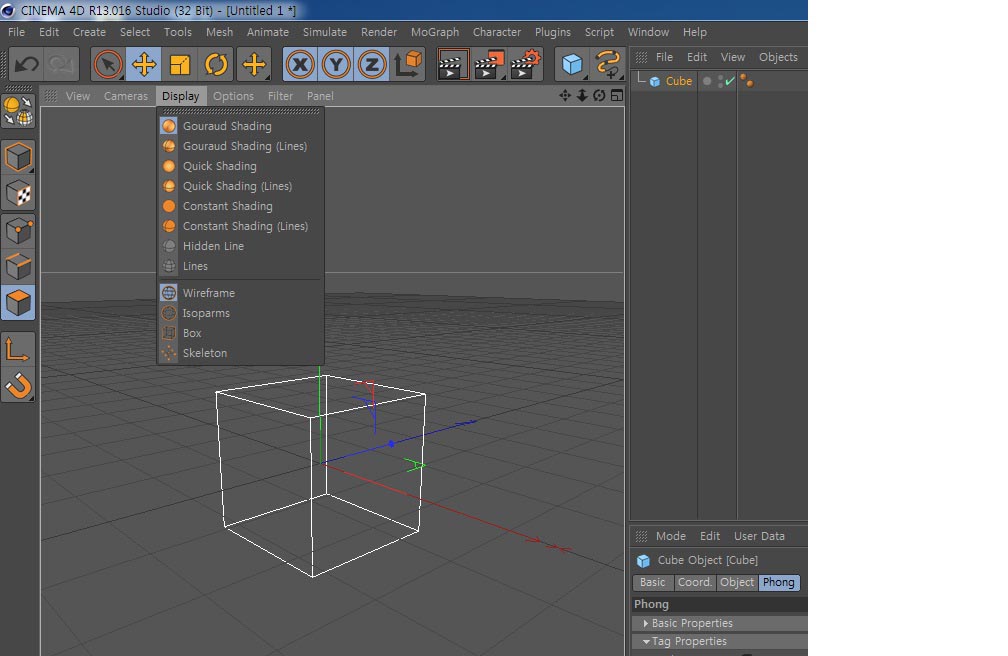Enable the Snapping magnet icon
This screenshot has width=1008, height=656.
pyautogui.click(x=18, y=384)
